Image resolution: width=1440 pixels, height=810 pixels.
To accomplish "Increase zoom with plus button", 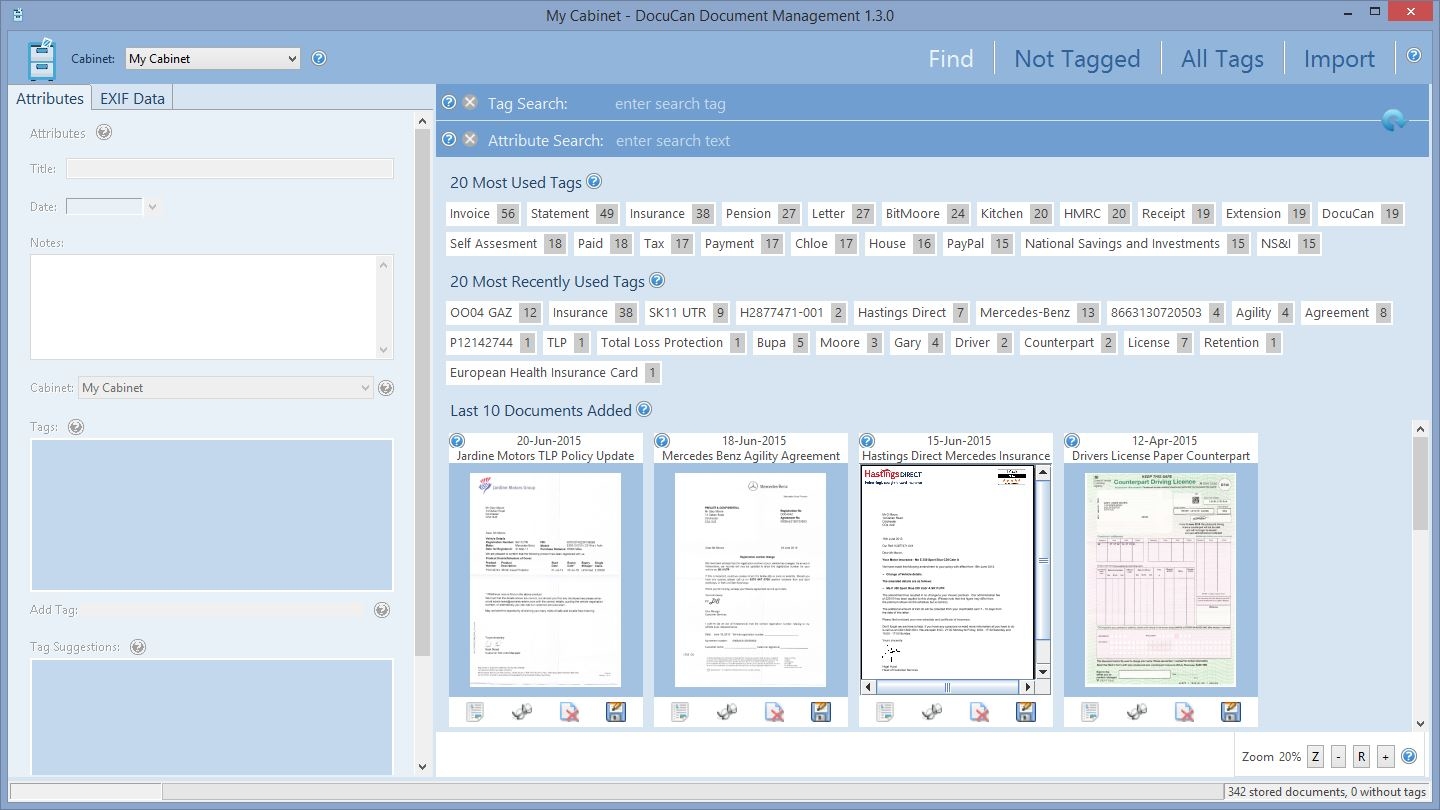I will (1385, 757).
